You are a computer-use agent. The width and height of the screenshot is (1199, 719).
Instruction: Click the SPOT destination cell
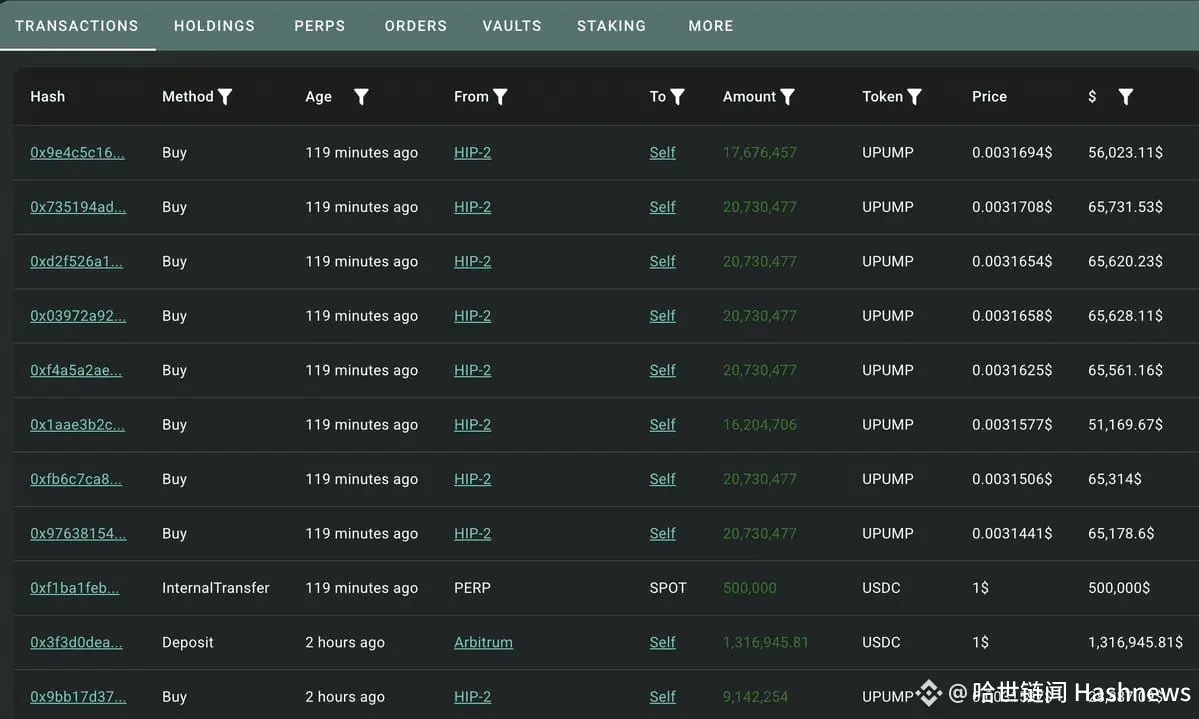(668, 587)
